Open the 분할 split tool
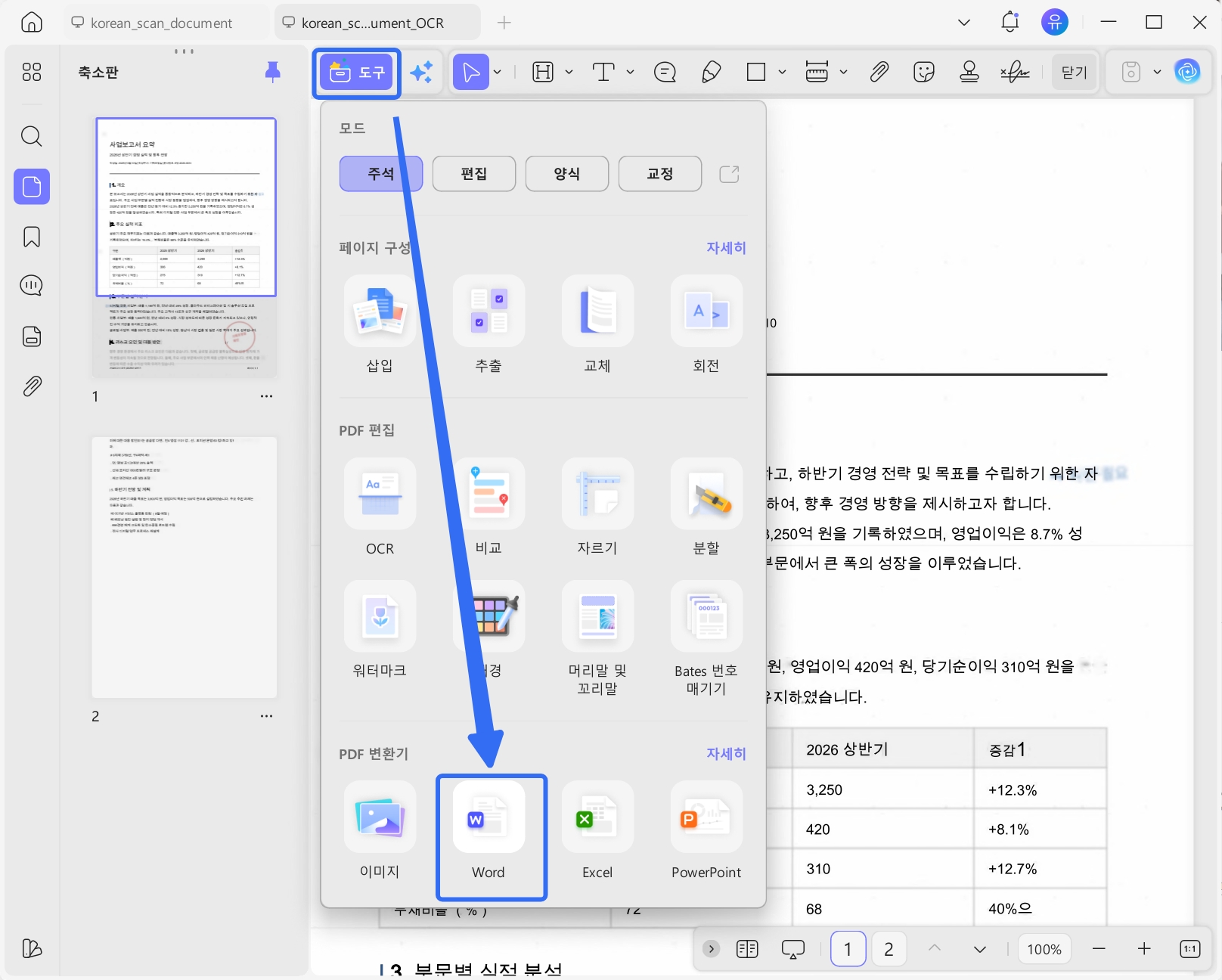The image size is (1222, 980). click(706, 507)
